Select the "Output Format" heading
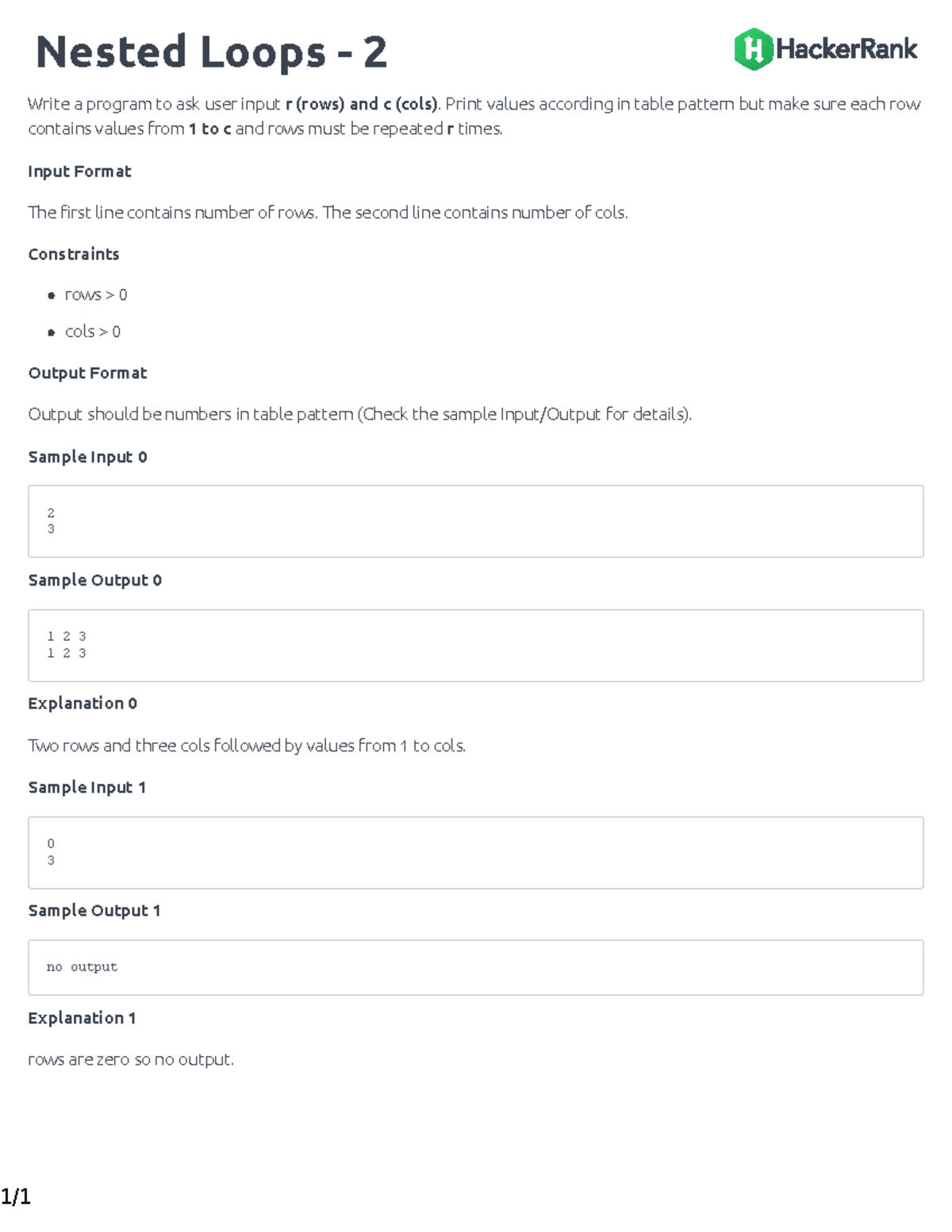Screen dimensions: 952x1232 pos(87,373)
